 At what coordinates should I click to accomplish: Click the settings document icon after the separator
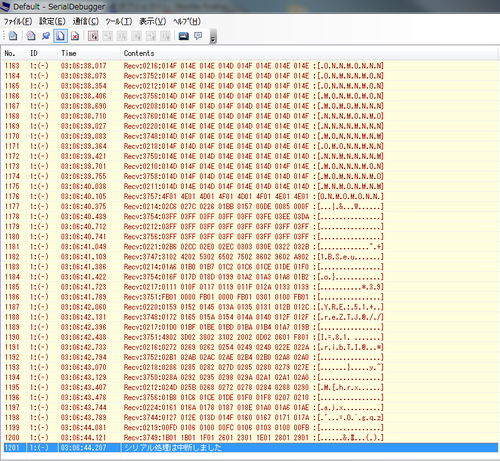31,36
